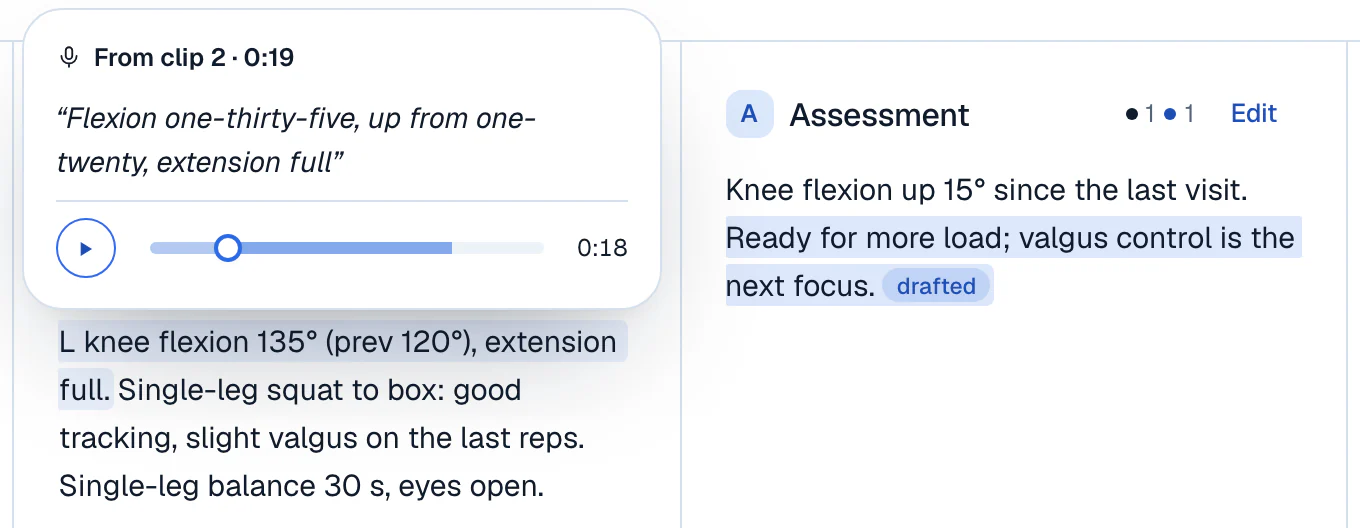
Task: Select the Assessment section heading
Action: pos(879,115)
